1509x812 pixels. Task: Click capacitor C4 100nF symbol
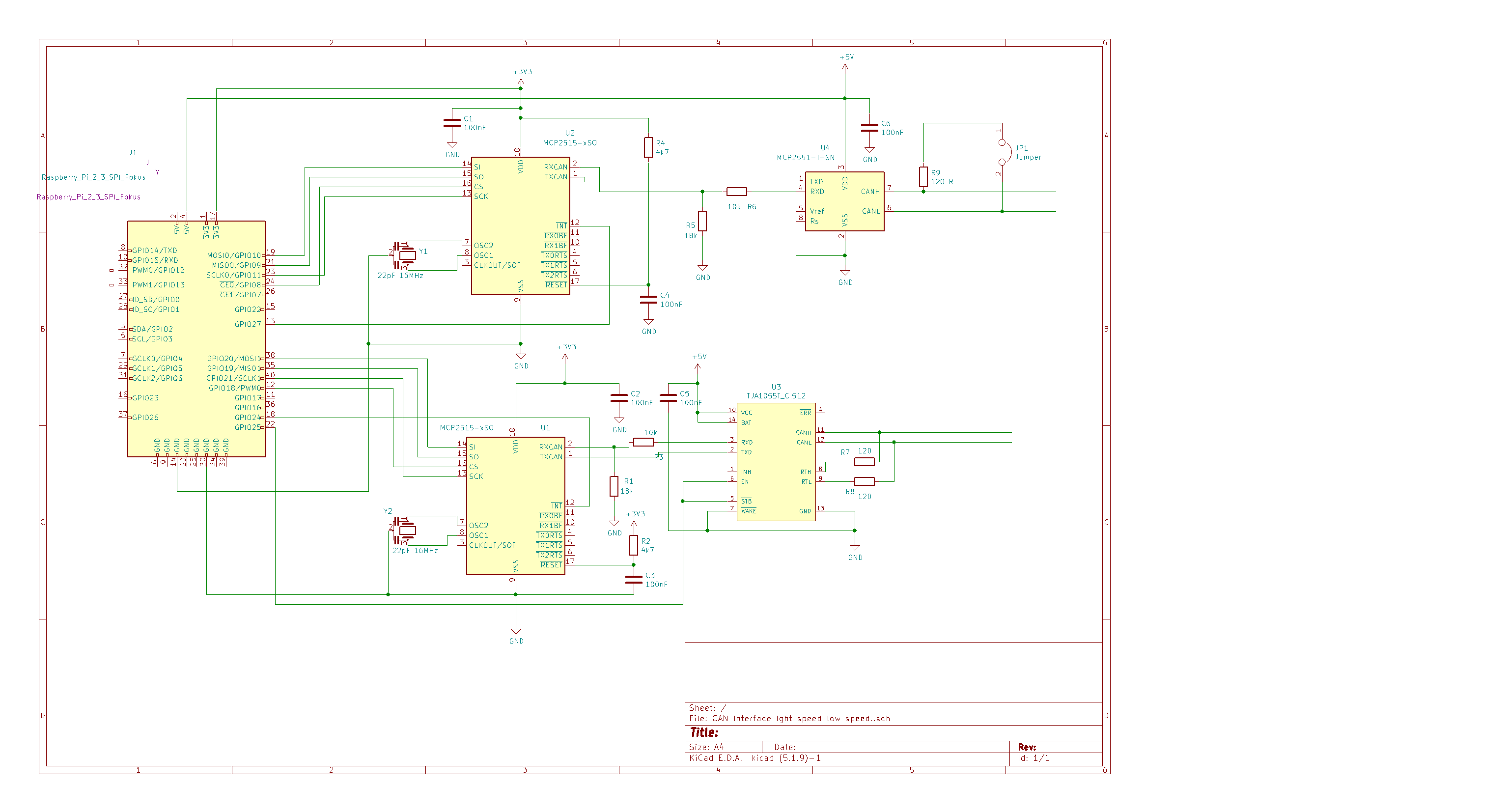648,299
